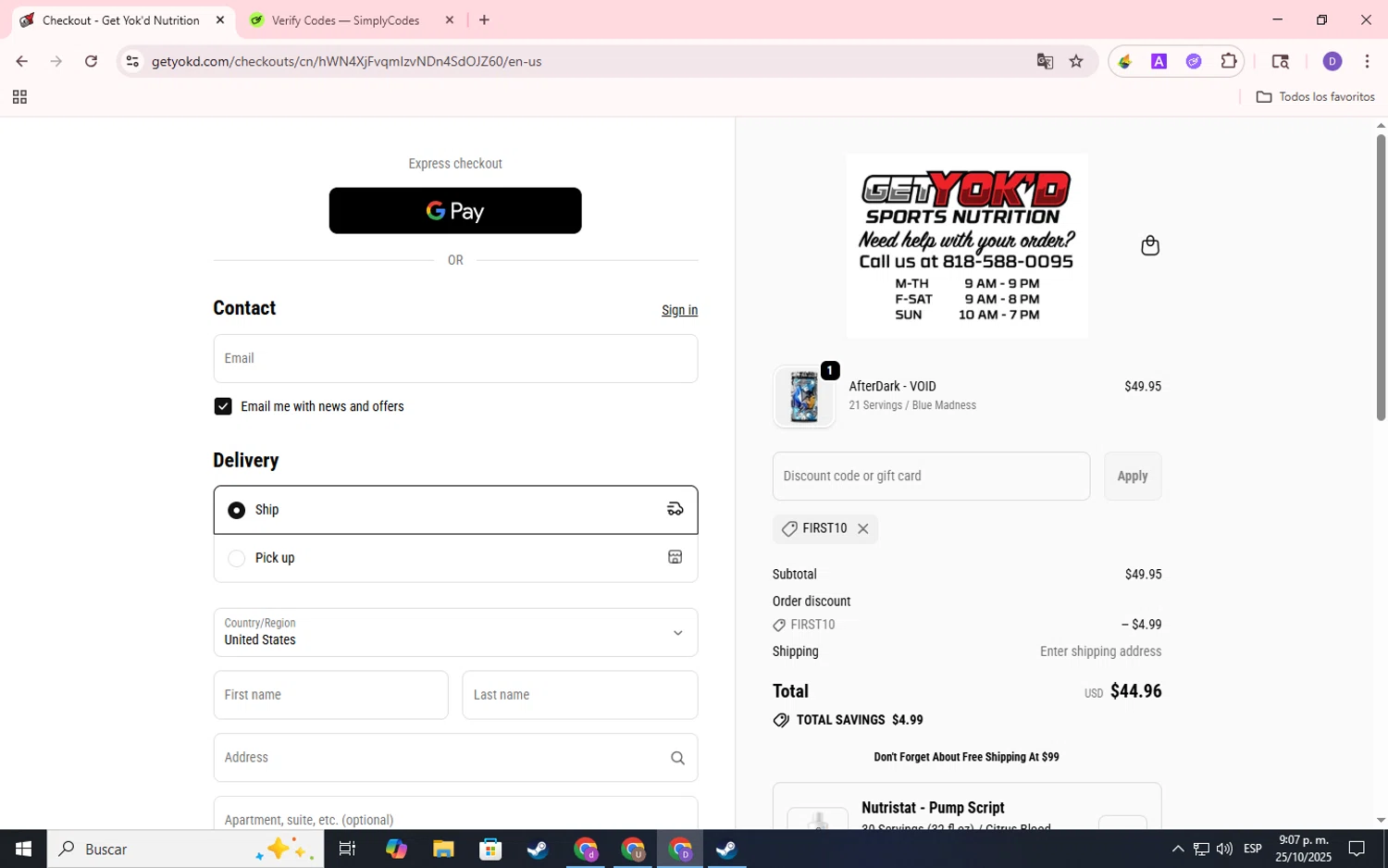Open Copilot from the taskbar
Image resolution: width=1388 pixels, height=868 pixels.
point(396,849)
